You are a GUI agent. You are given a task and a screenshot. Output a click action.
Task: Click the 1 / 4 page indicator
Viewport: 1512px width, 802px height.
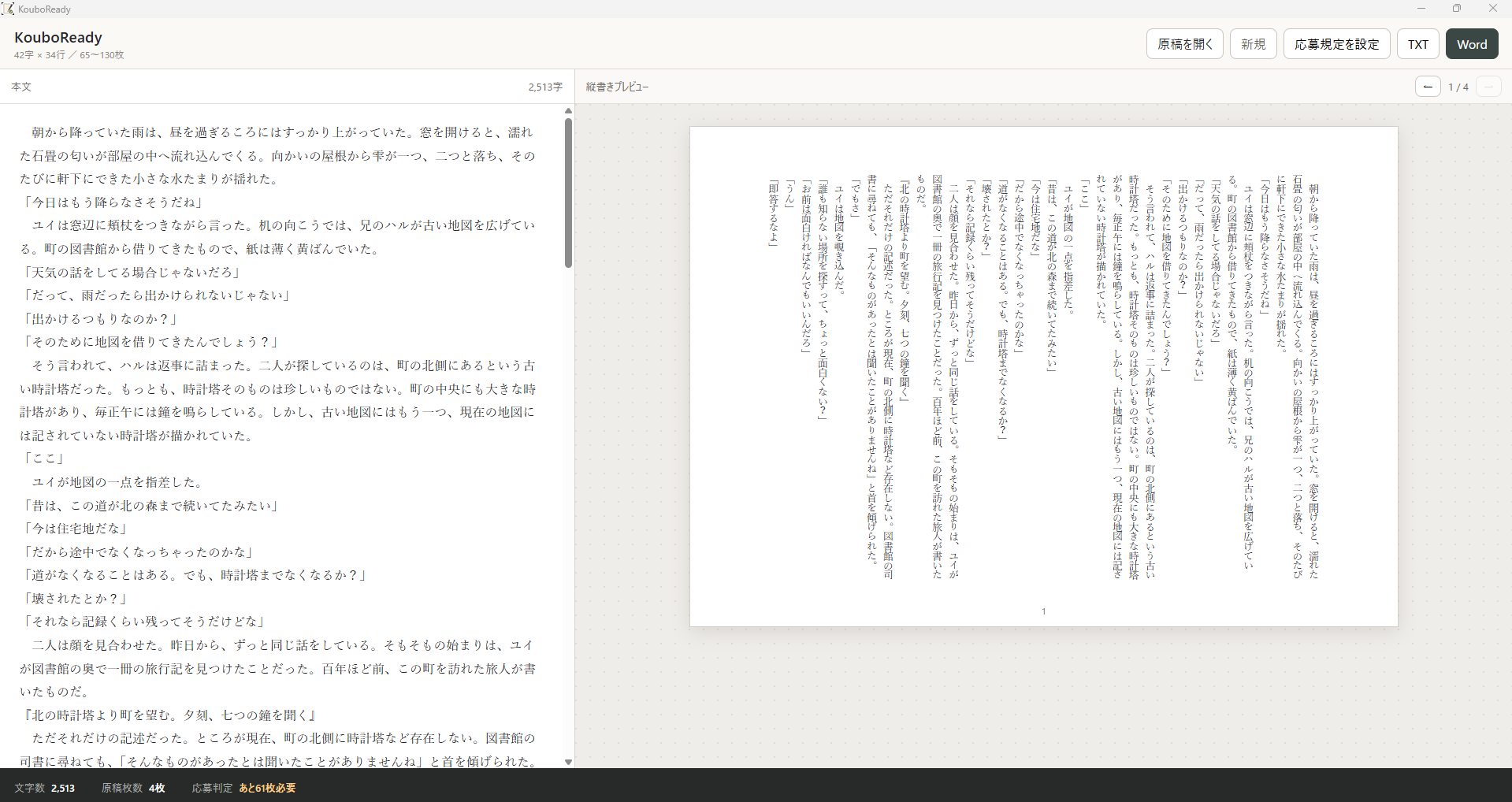pos(1458,87)
